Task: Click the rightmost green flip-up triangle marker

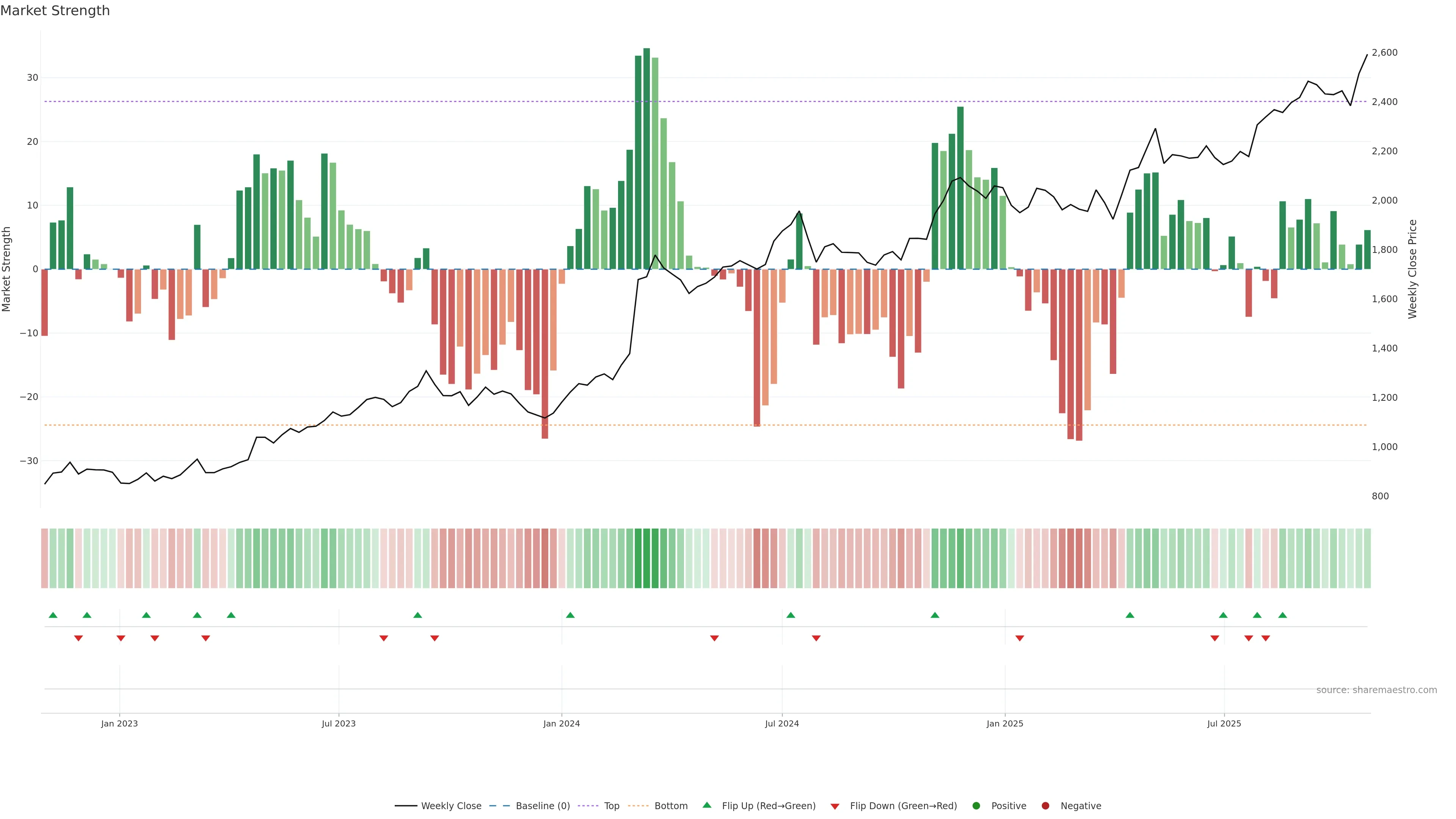Action: [1282, 615]
